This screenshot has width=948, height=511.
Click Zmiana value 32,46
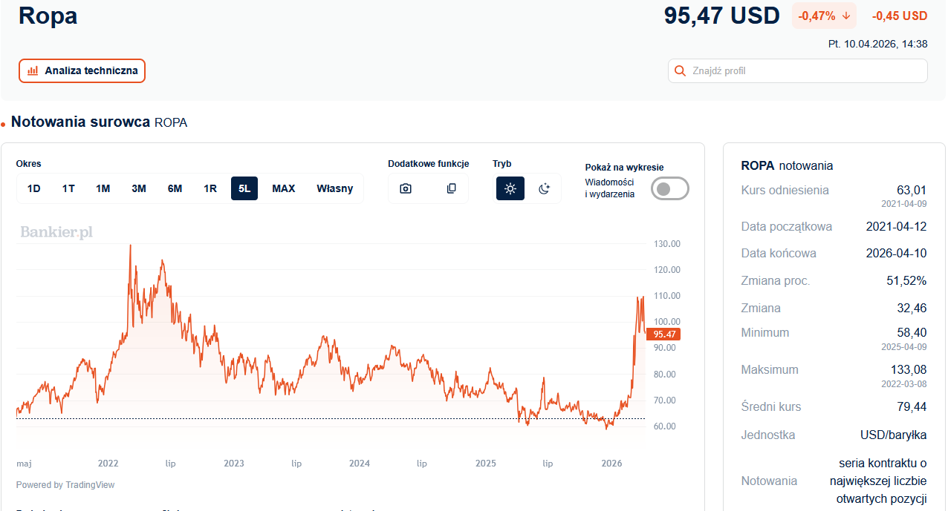pos(912,308)
